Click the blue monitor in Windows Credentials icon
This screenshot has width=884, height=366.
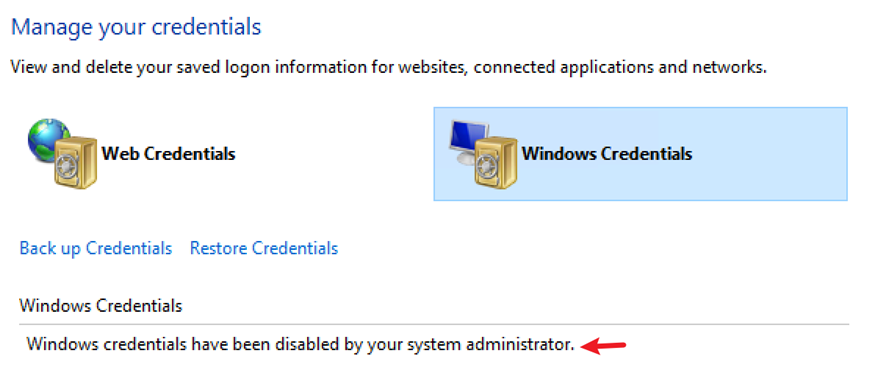pos(468,139)
